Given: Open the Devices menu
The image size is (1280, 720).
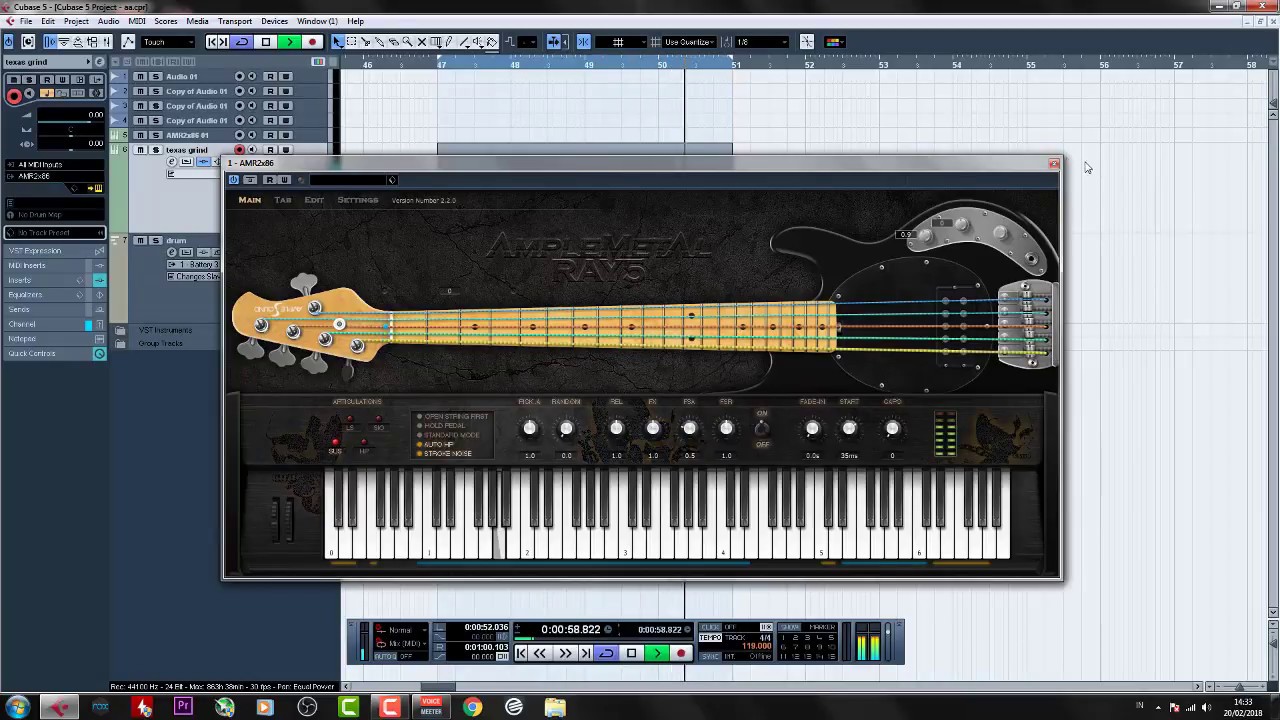Looking at the screenshot, I should [x=274, y=21].
